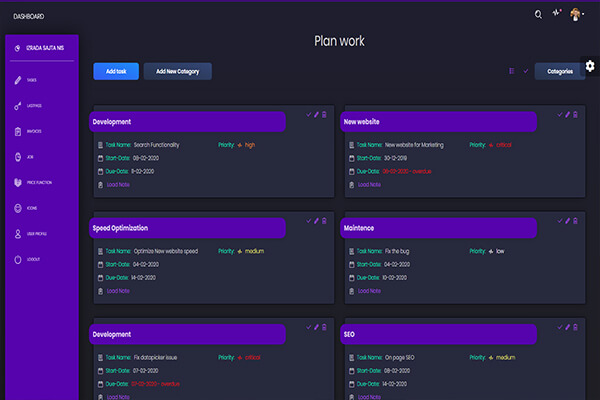Mark SEO card complete with checkmark
The image size is (600, 400).
tap(560, 327)
